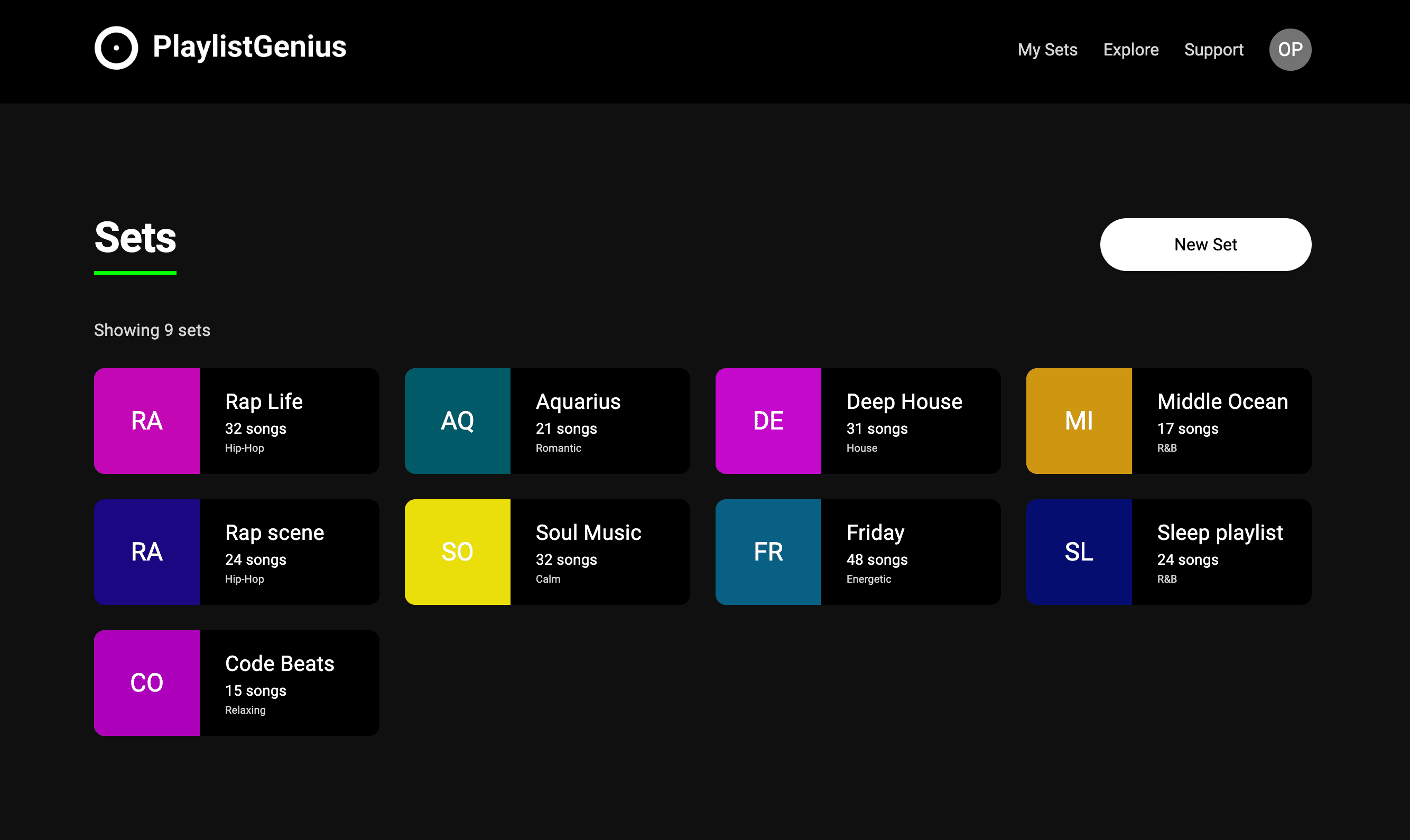Select the purple DE Deep House tile
The image size is (1410, 840).
[768, 421]
